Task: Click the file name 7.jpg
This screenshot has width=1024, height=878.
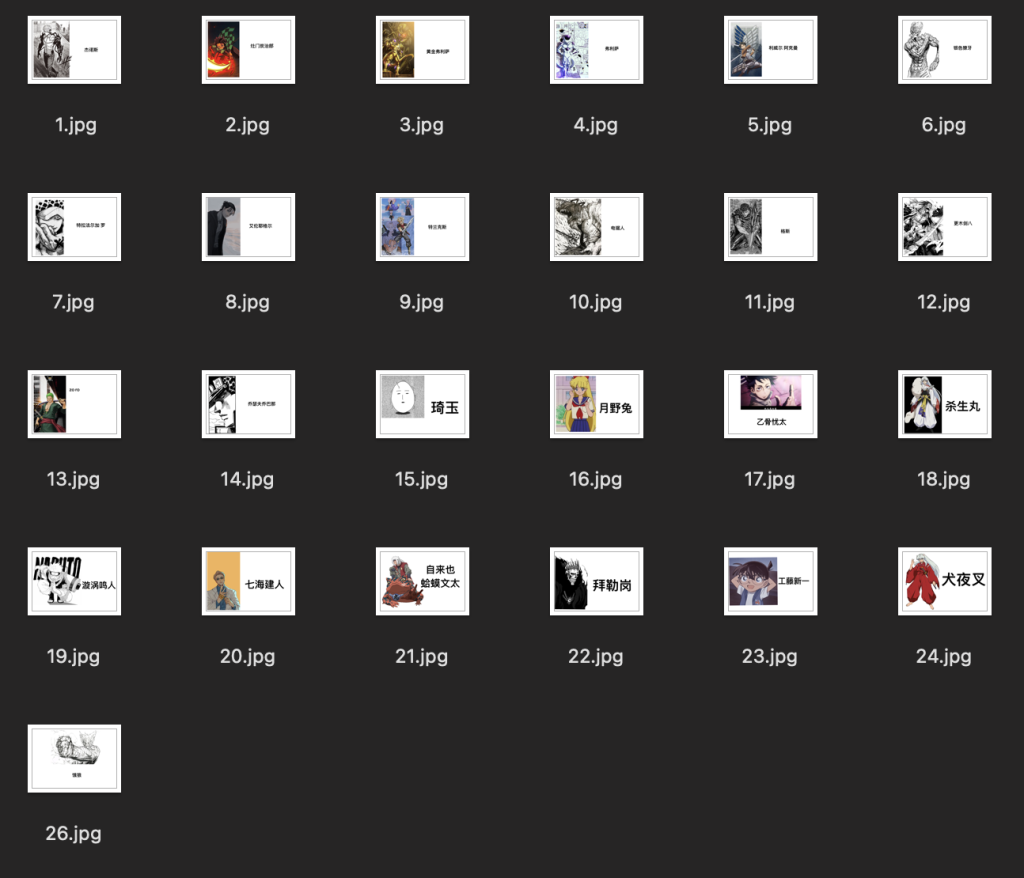Action: [73, 302]
